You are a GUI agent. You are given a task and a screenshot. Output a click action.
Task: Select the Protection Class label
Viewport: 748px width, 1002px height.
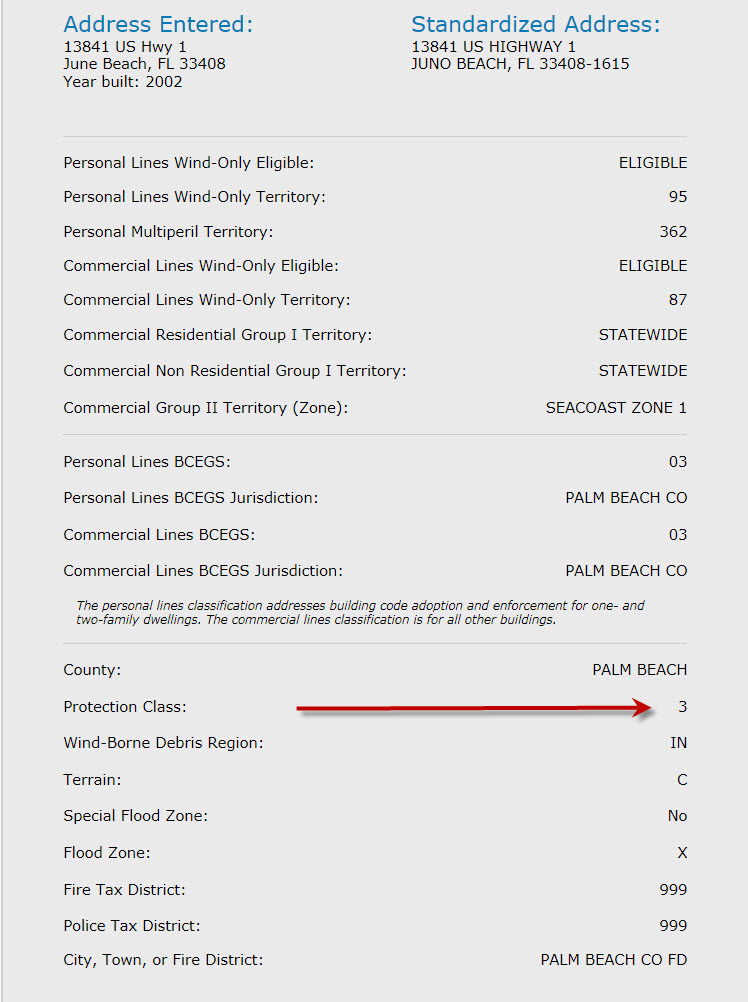click(125, 707)
